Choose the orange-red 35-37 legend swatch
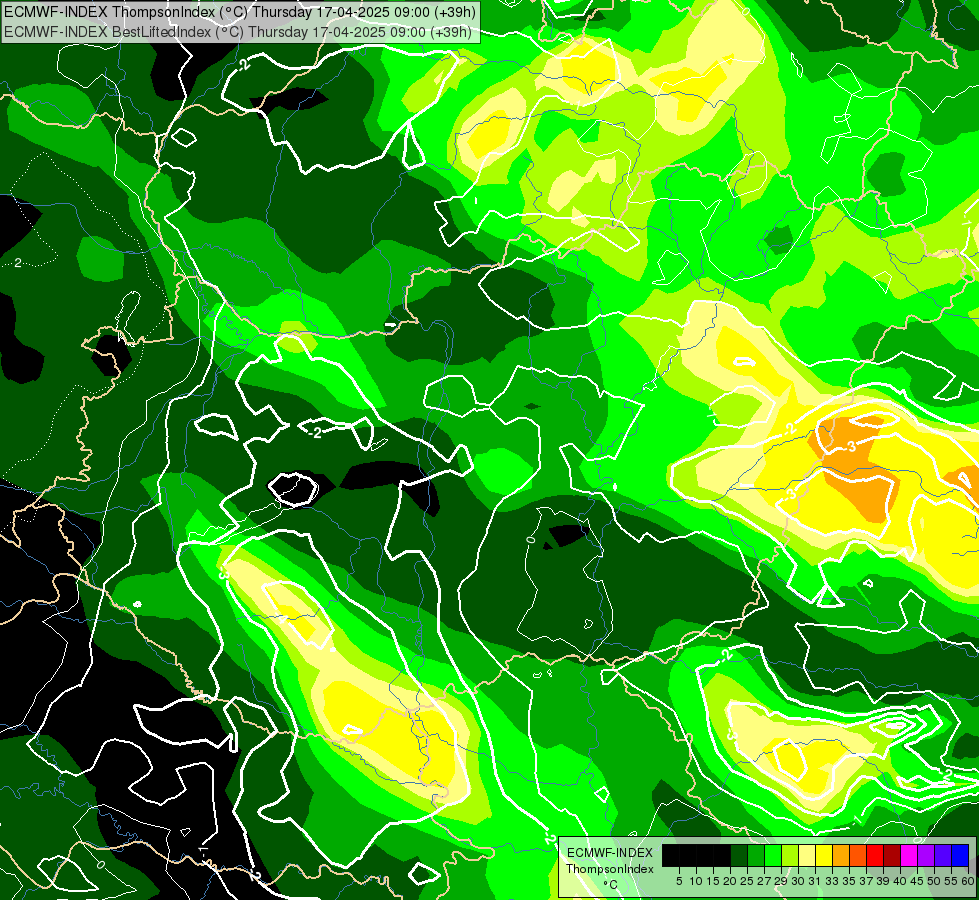Image resolution: width=979 pixels, height=900 pixels. pos(858,856)
